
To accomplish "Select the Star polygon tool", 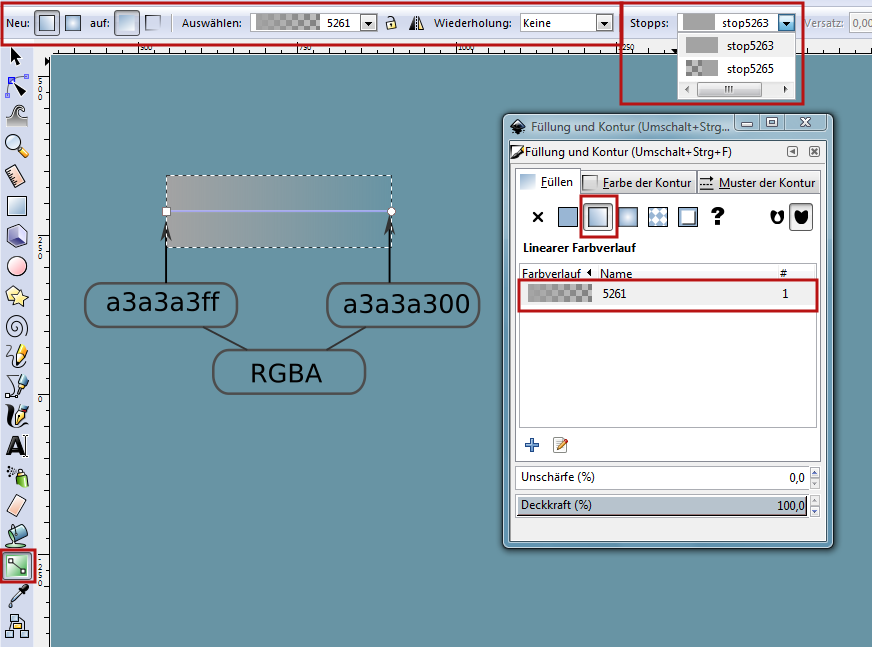I will point(17,296).
